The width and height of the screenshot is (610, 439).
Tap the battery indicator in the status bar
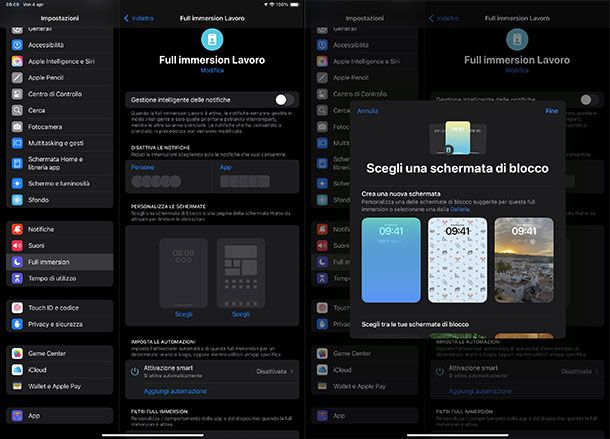[295, 5]
